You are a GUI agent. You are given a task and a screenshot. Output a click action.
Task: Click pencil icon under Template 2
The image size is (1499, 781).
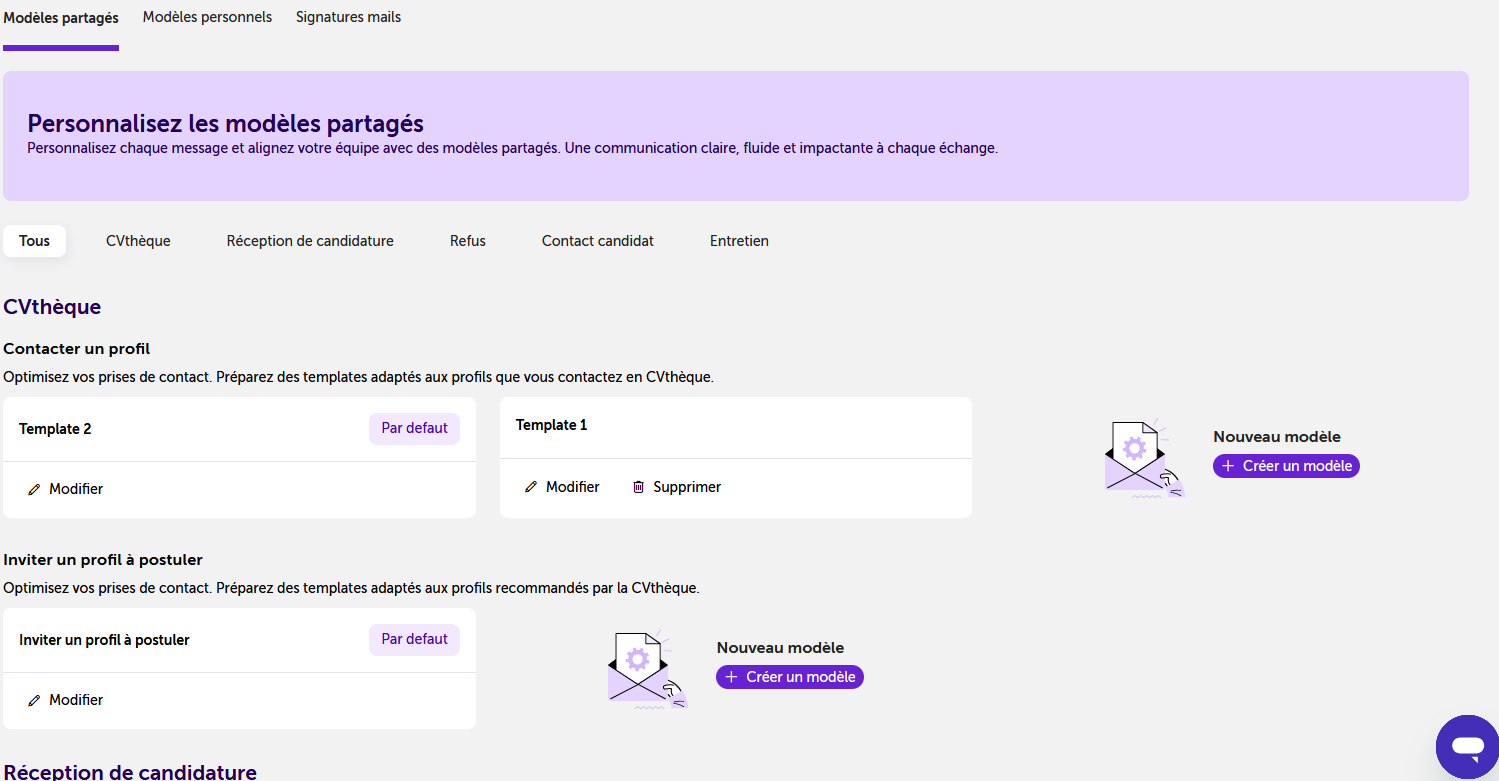coord(34,490)
